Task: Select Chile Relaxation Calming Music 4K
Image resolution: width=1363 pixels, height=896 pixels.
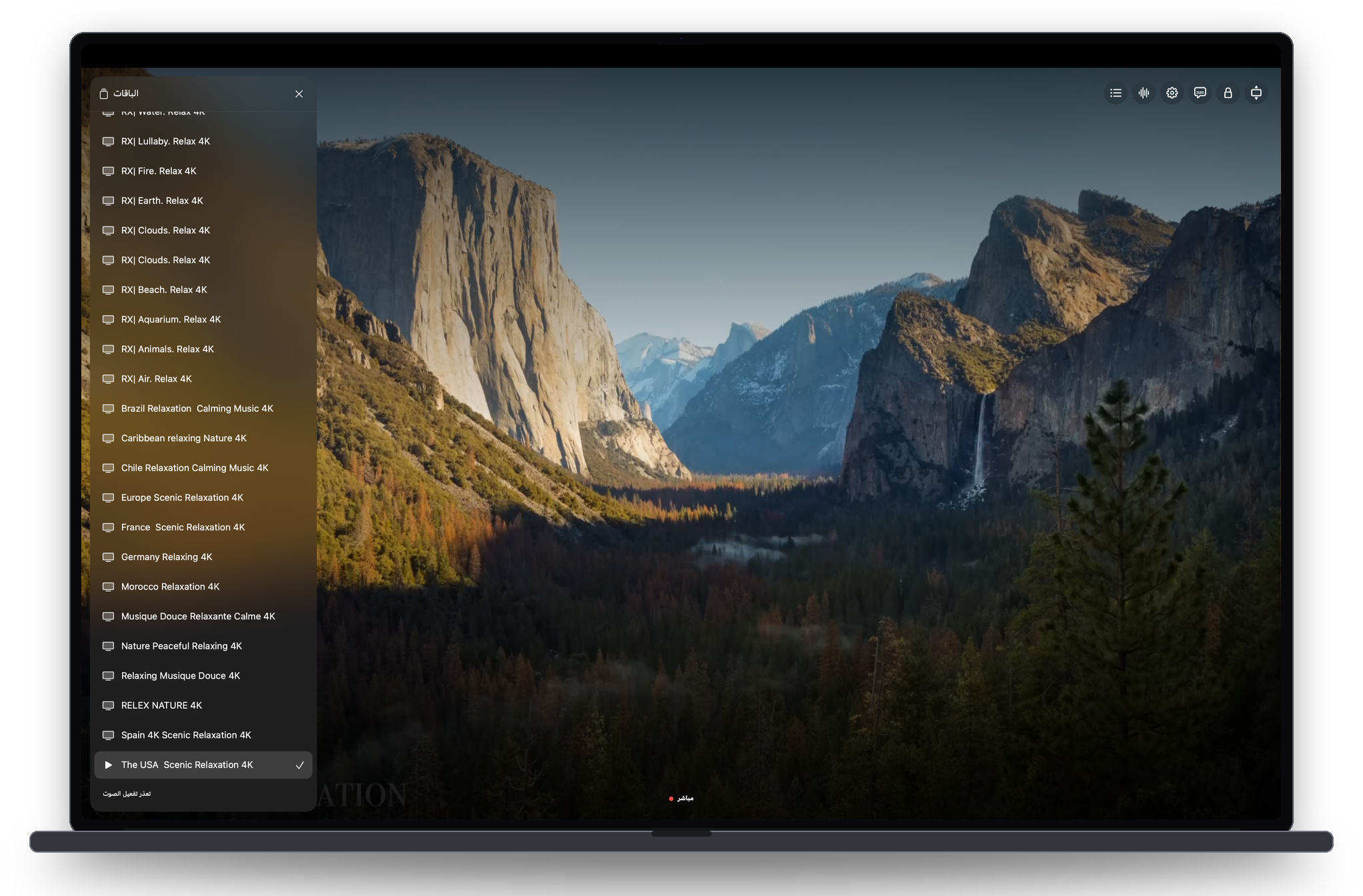Action: point(203,468)
